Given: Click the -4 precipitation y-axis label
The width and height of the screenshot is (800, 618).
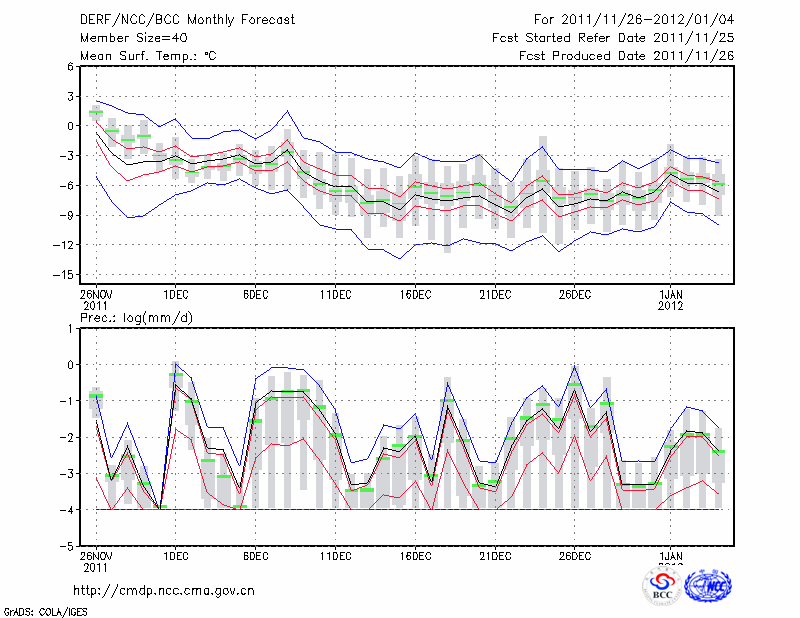Looking at the screenshot, I should coord(67,510).
